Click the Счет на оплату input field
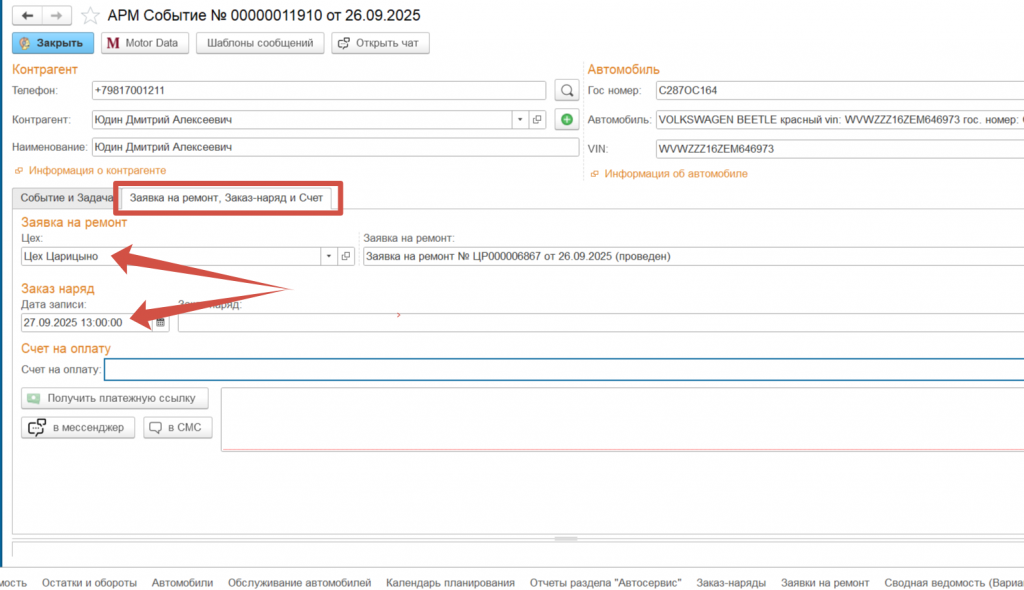Image resolution: width=1024 pixels, height=590 pixels. click(560, 370)
